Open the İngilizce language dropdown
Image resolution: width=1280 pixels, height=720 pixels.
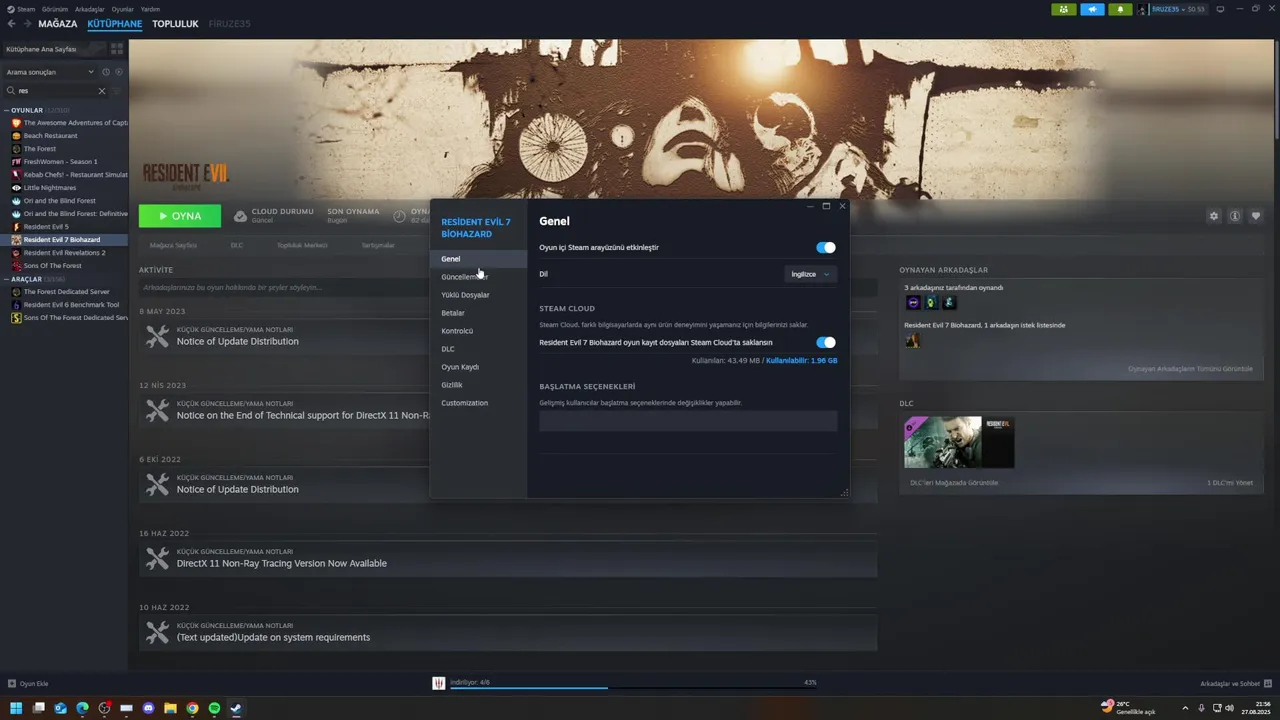click(810, 274)
